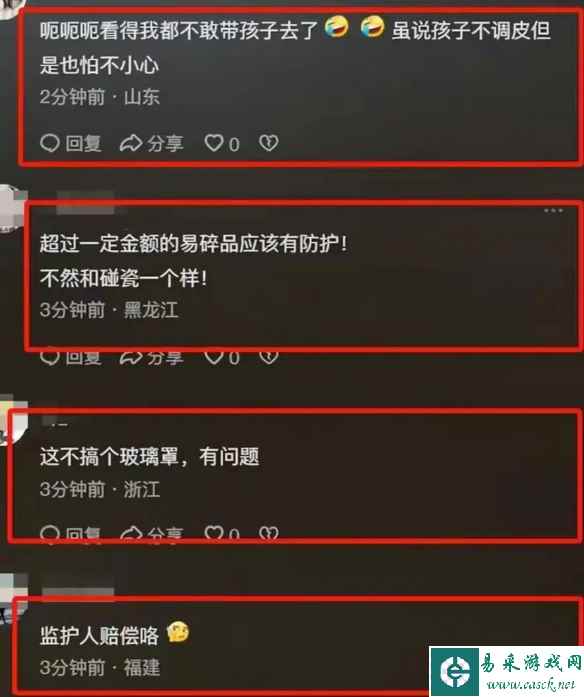Viewport: 584px width, 697px height.
Task: Dislike the 山东 comment with the broken heart
Action: [x=268, y=143]
